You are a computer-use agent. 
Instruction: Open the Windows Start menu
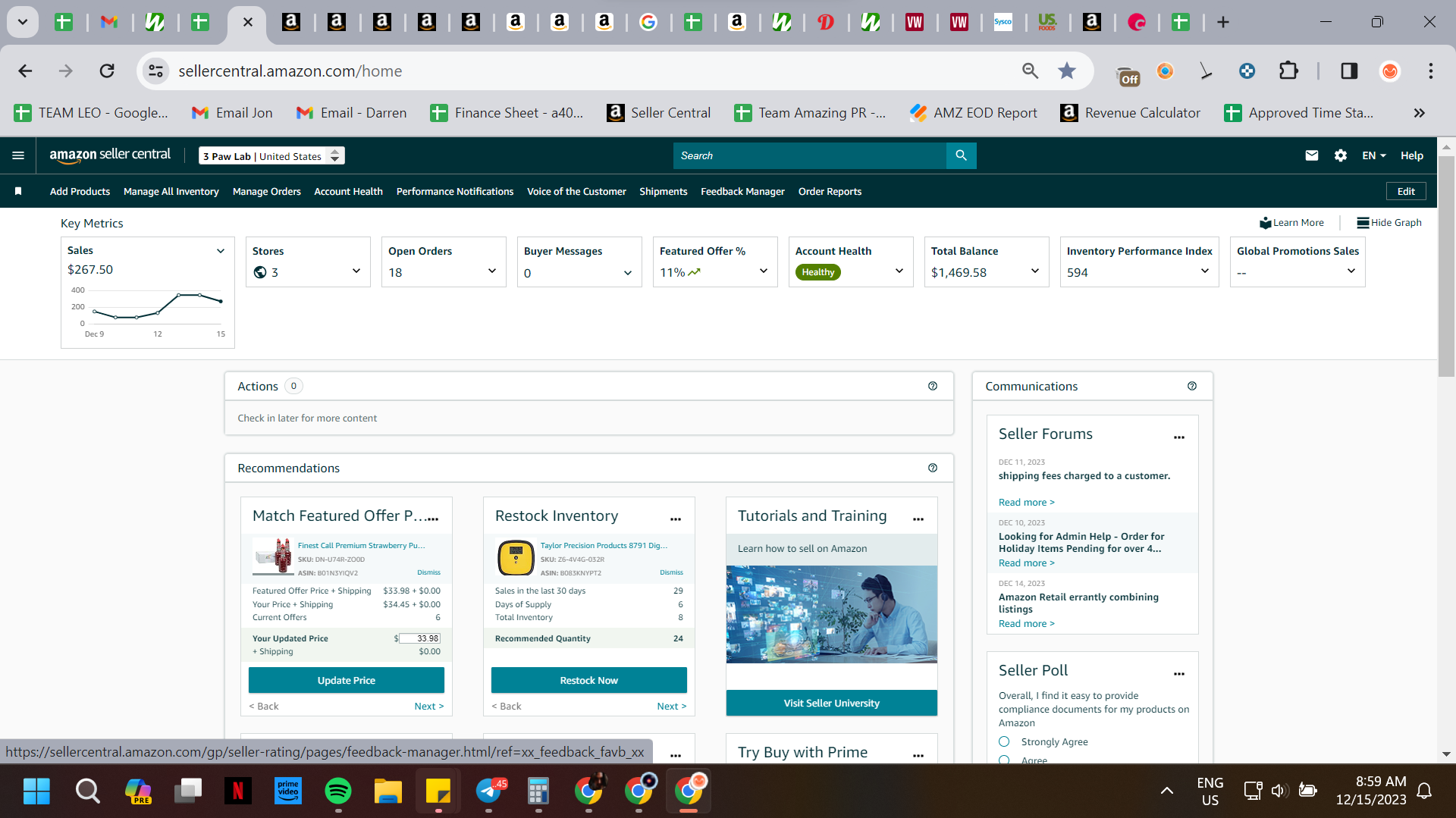coord(36,791)
